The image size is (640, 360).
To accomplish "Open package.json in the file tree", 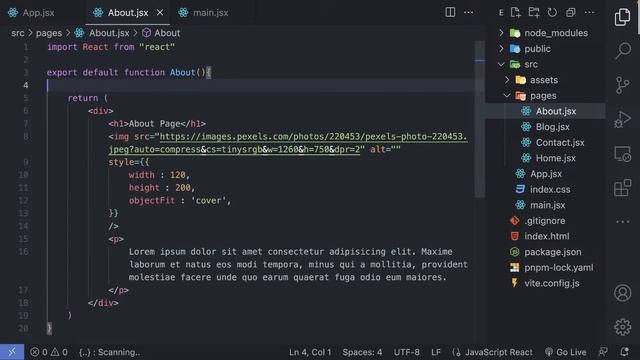I will [x=545, y=252].
